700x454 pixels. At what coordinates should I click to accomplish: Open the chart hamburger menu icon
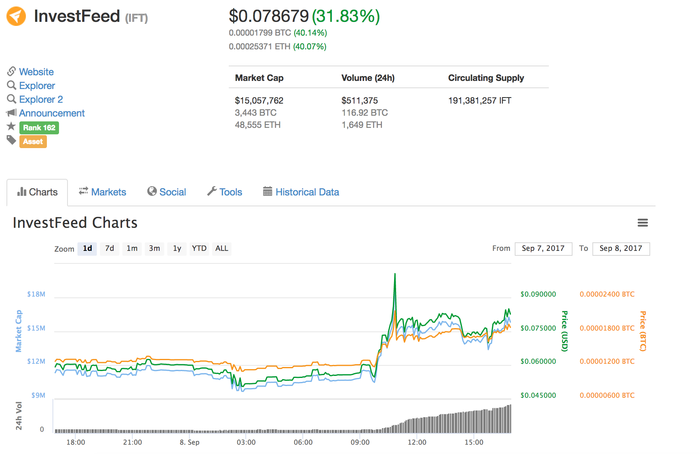coord(642,223)
